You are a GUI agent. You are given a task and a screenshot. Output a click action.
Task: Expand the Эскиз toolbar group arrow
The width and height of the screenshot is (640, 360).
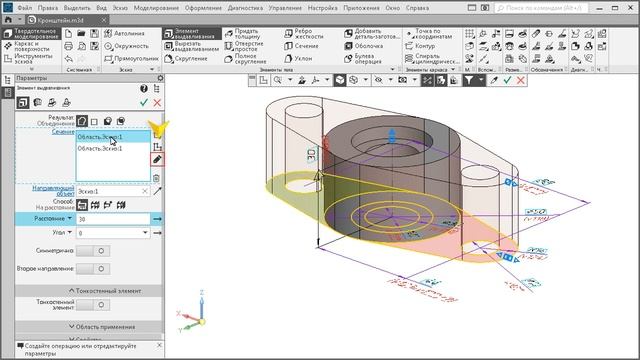pos(152,69)
